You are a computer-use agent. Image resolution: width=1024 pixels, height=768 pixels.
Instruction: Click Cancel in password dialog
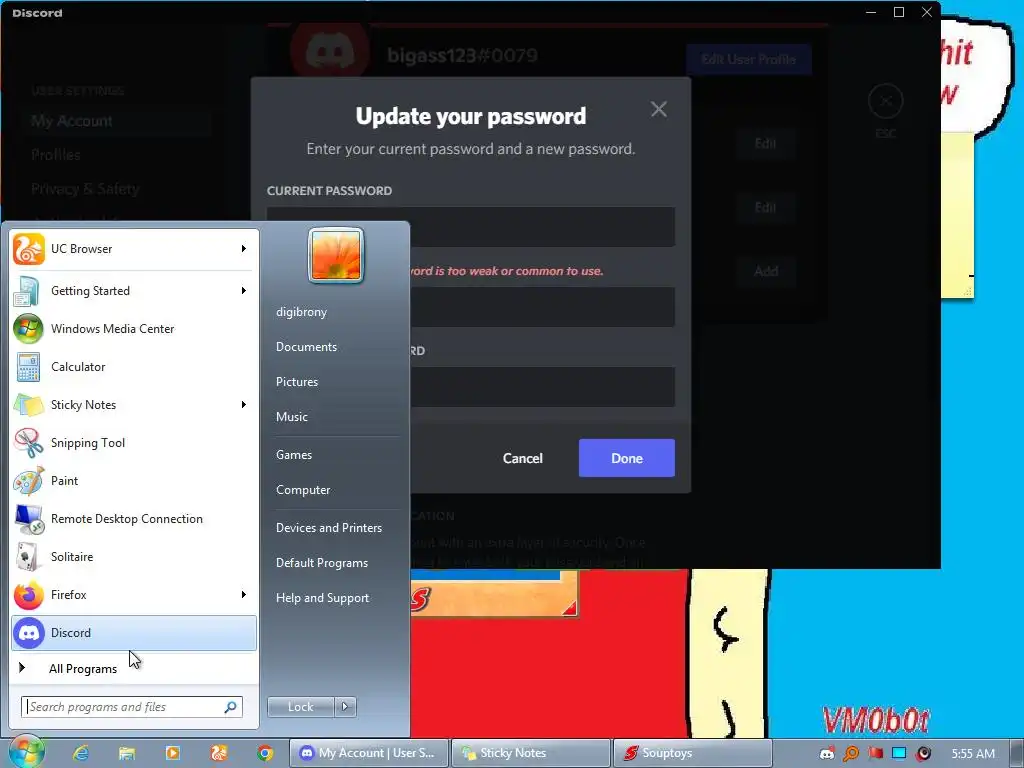[522, 458]
